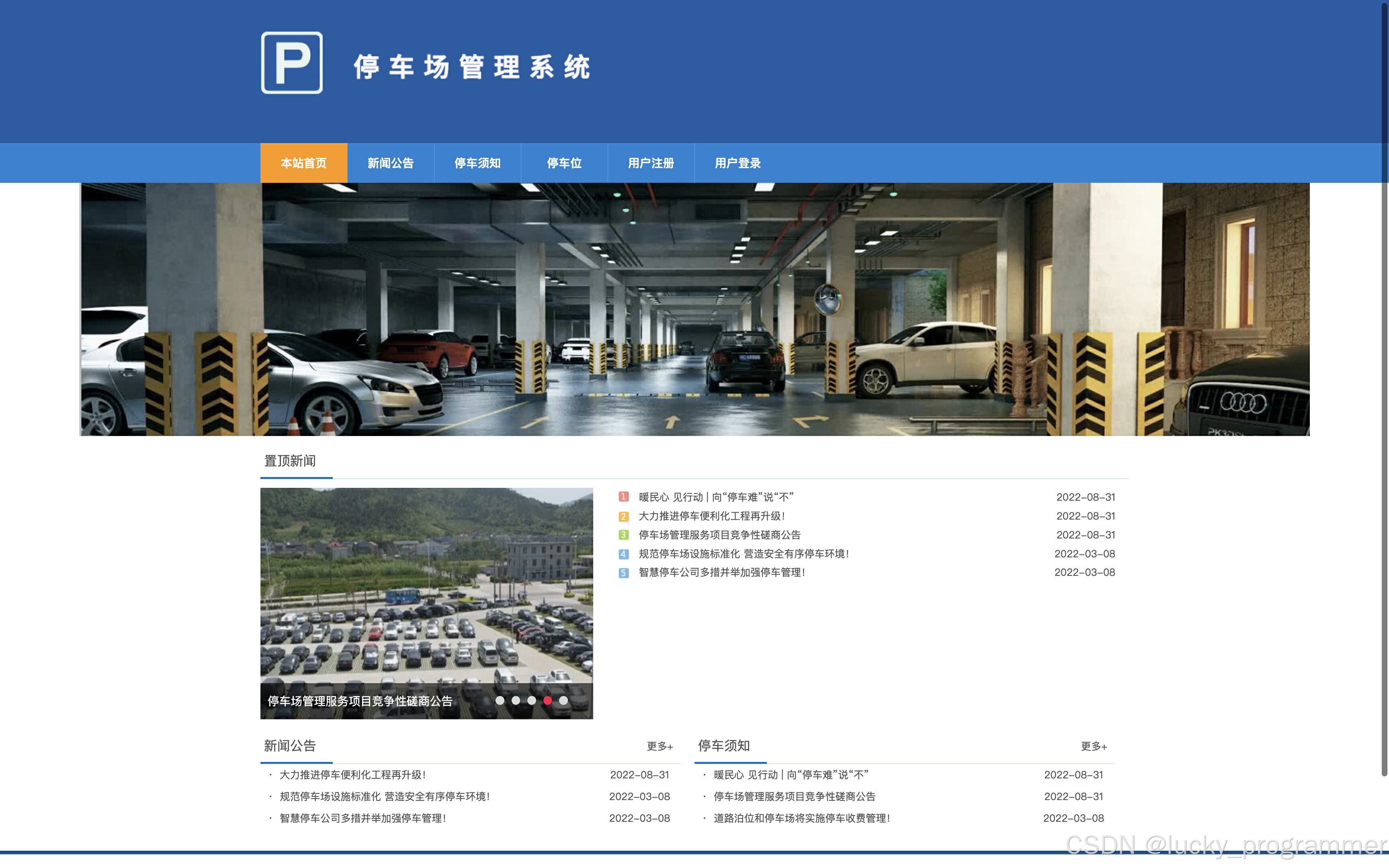Expand 更多+ in the 新闻公告 section

point(660,746)
